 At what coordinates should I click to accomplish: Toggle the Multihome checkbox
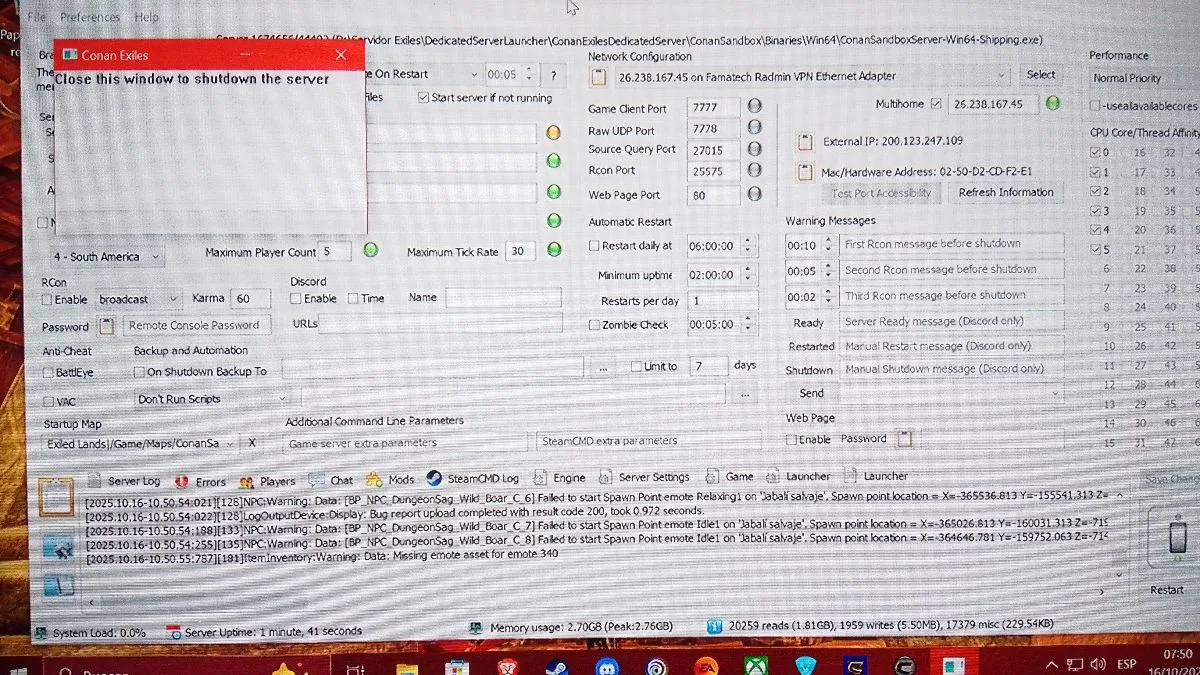pyautogui.click(x=936, y=103)
